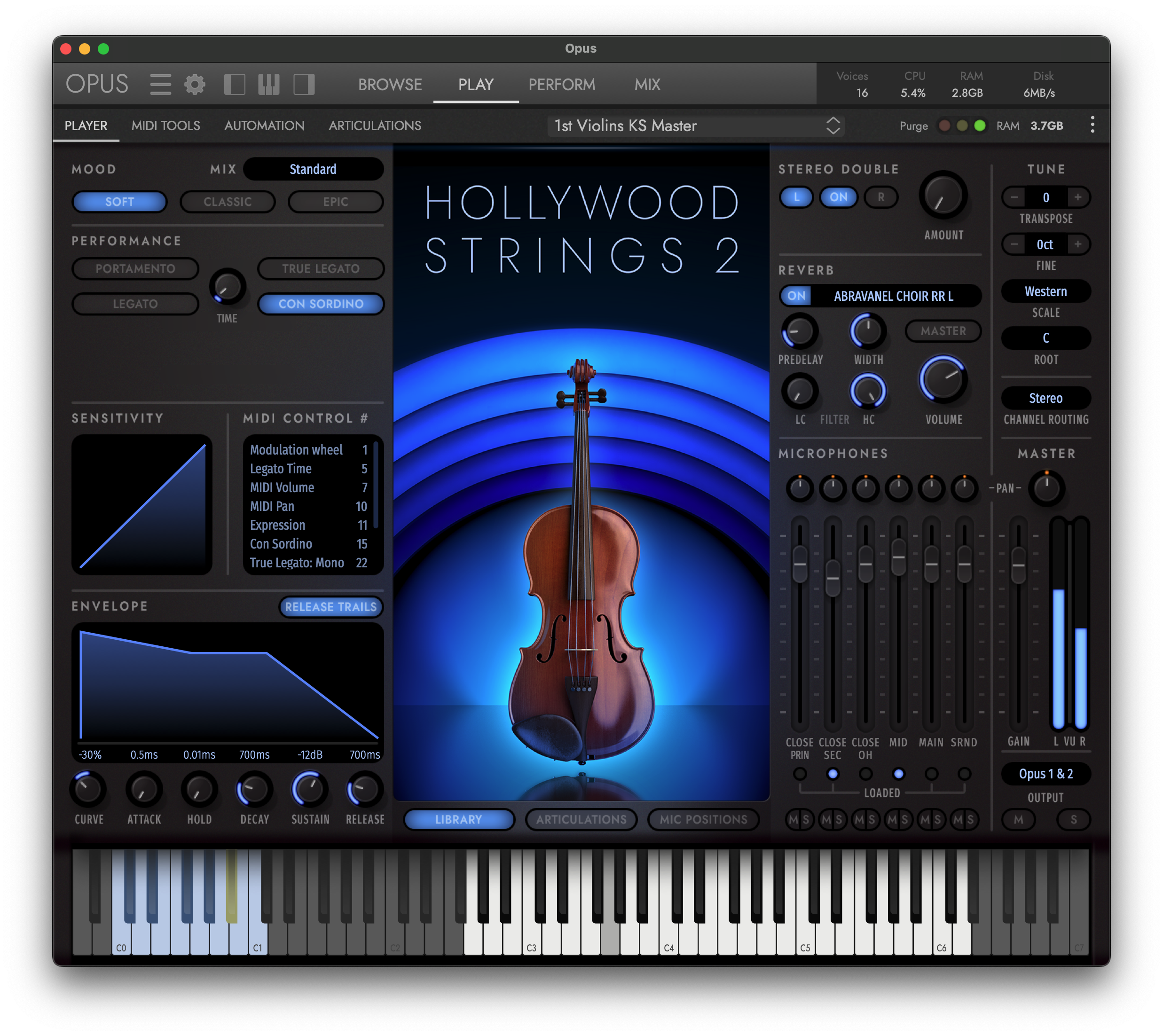The image size is (1163, 1036).
Task: Switch to the Perform page
Action: (x=561, y=84)
